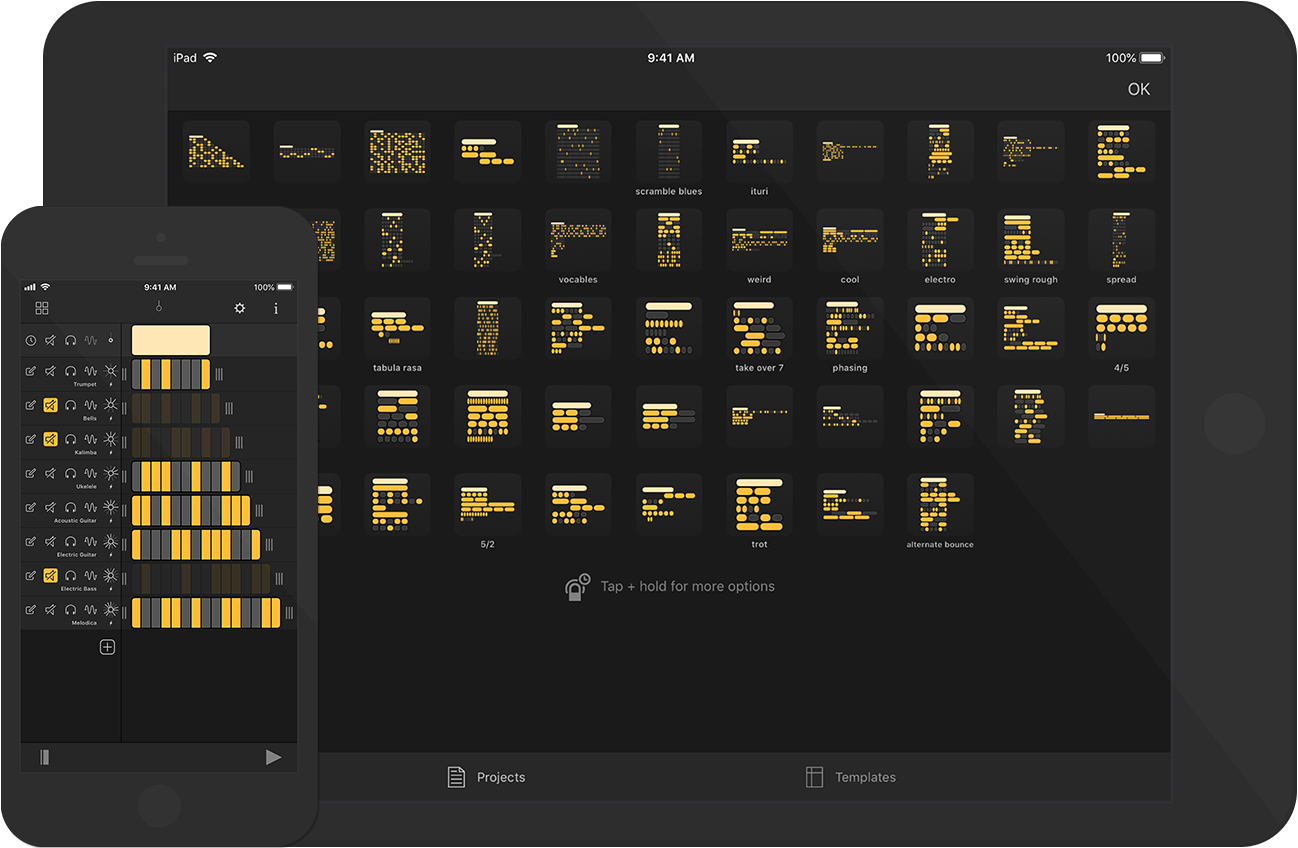Image resolution: width=1298 pixels, height=848 pixels.
Task: Unmute the Bells track
Action: click(x=50, y=405)
